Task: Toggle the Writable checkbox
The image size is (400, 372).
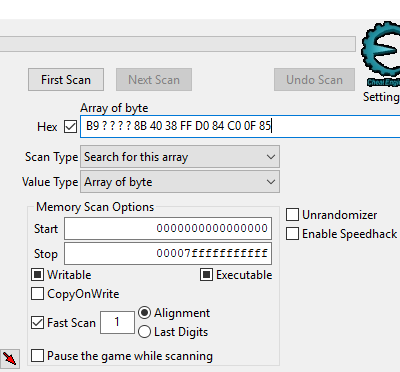Action: point(37,275)
